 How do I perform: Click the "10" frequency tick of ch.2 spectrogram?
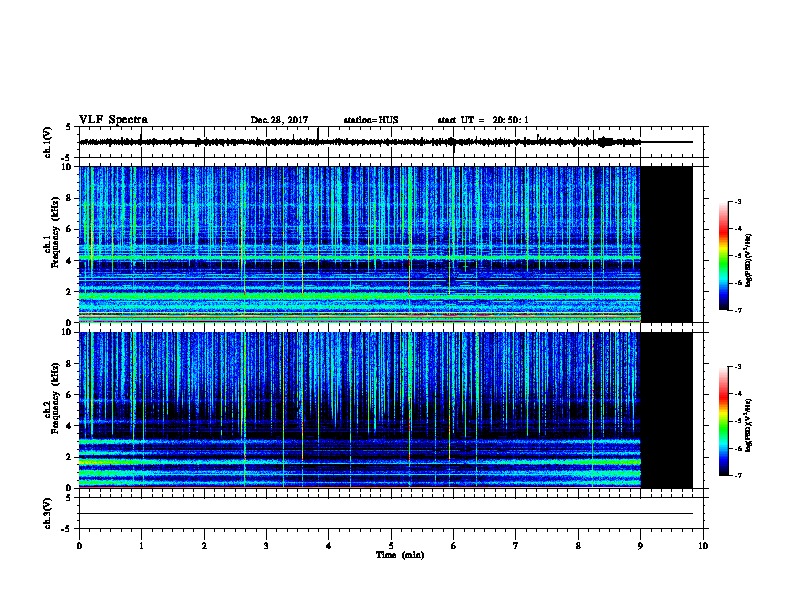[67, 333]
